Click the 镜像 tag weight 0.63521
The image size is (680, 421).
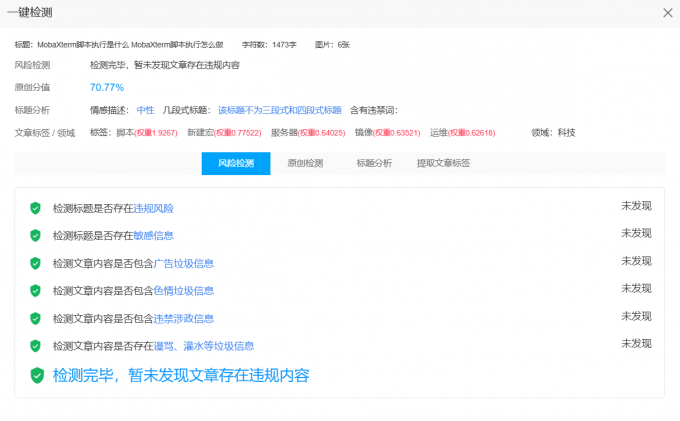(396, 133)
